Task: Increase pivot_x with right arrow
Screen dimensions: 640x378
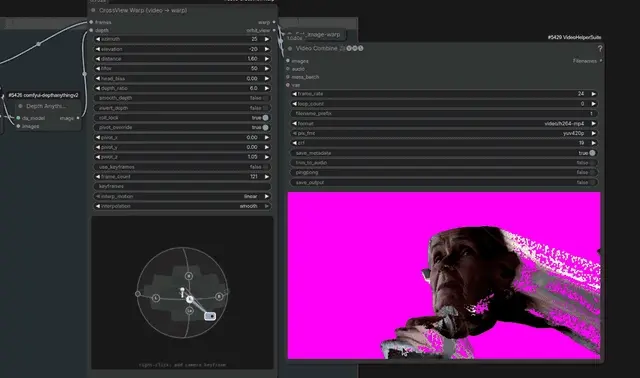Action: [267, 138]
